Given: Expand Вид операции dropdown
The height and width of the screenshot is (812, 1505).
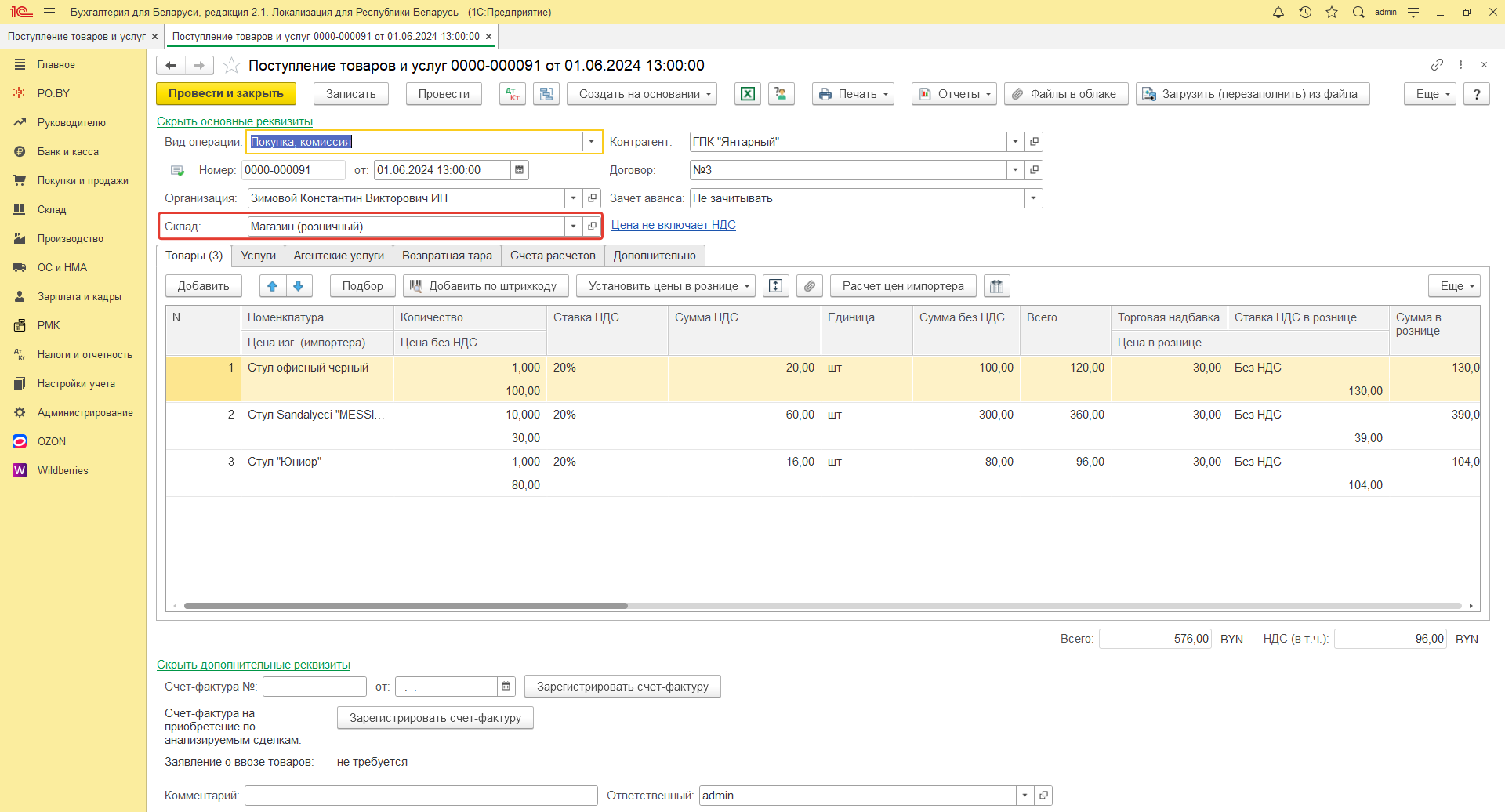Looking at the screenshot, I should [x=591, y=142].
